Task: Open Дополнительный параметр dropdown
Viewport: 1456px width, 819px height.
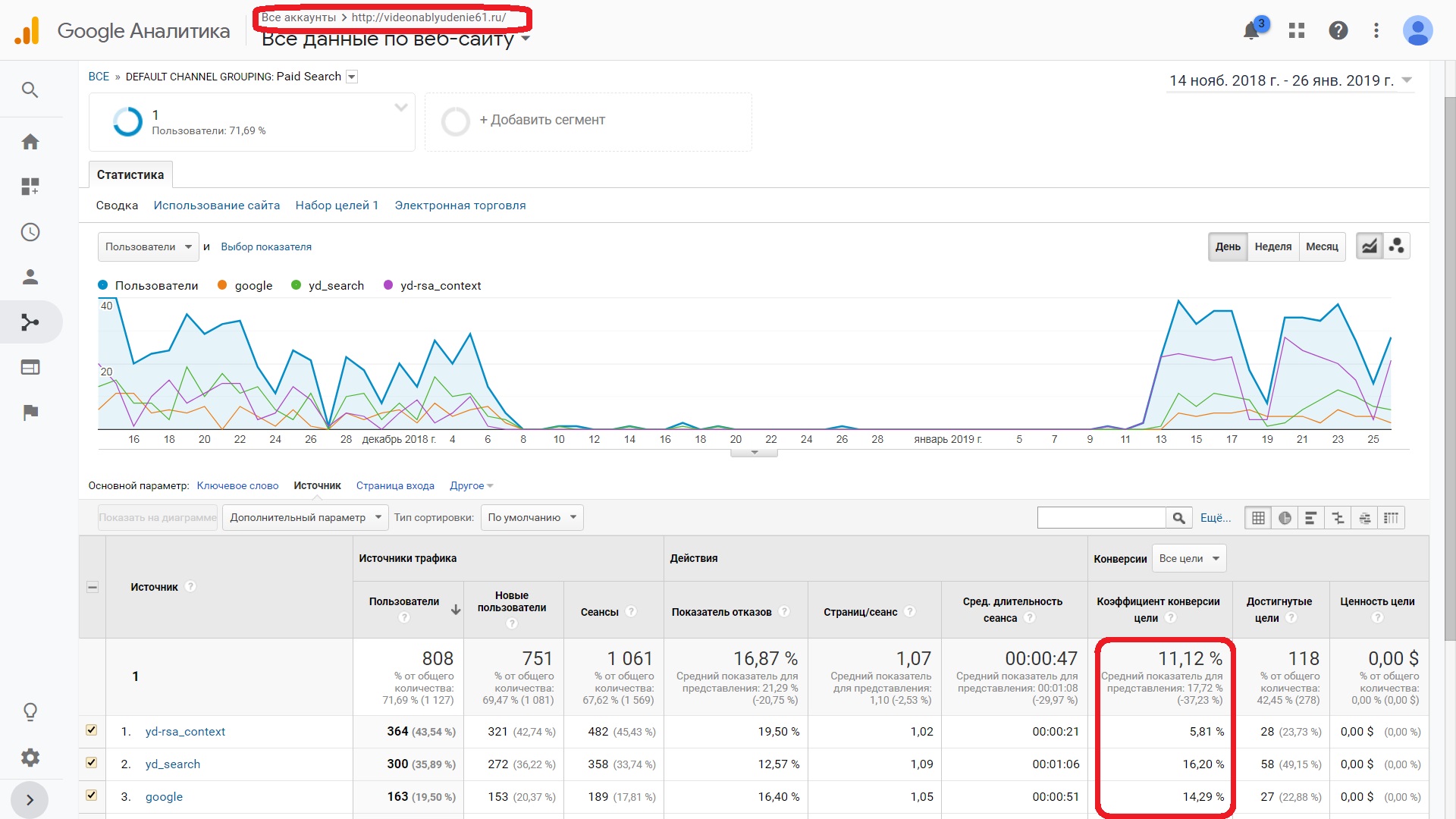Action: [x=306, y=518]
